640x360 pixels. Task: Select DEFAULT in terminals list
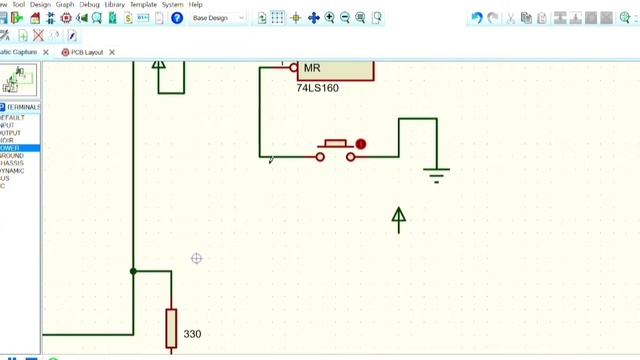coord(12,118)
